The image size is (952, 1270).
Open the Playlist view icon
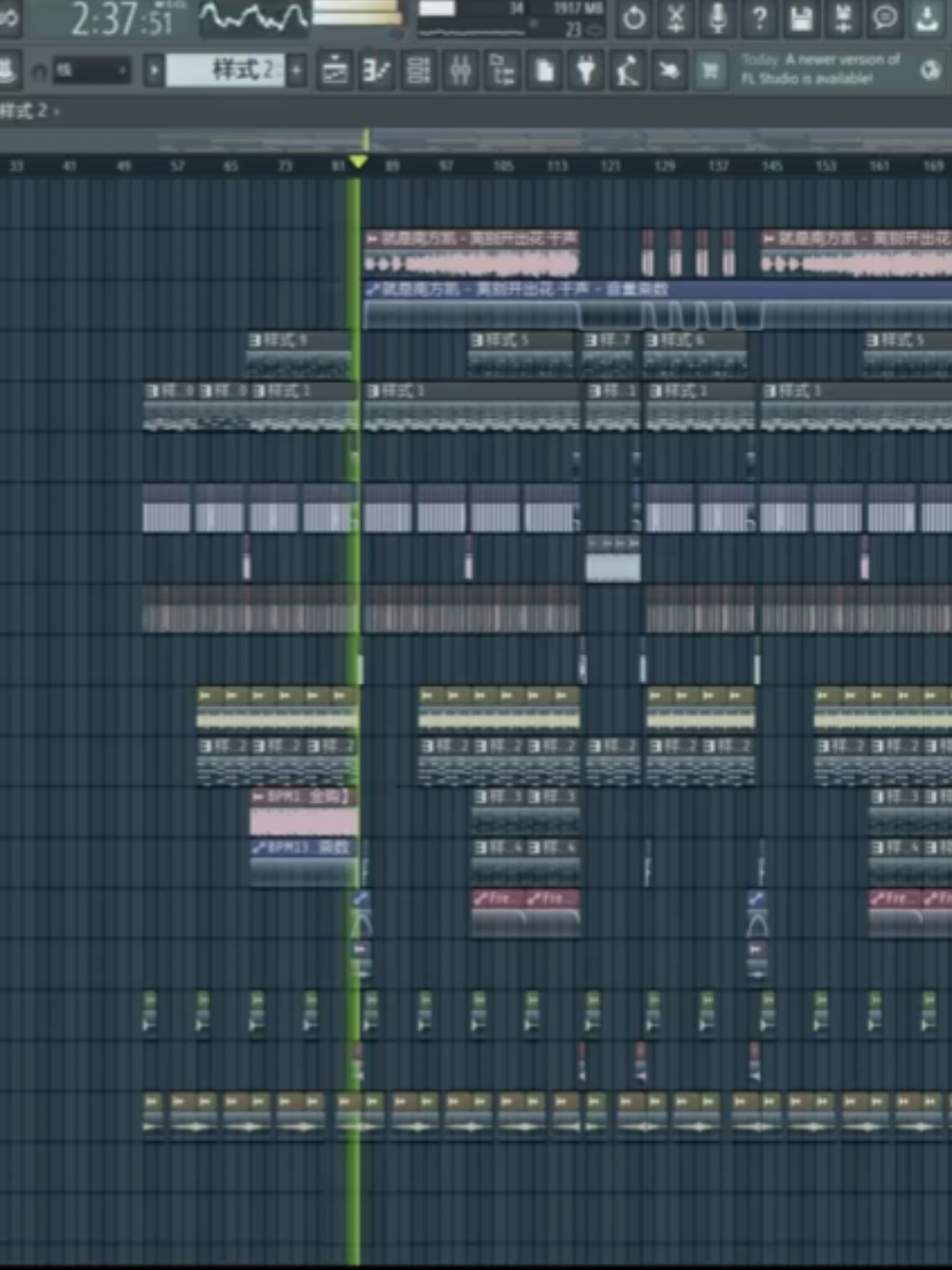[335, 71]
